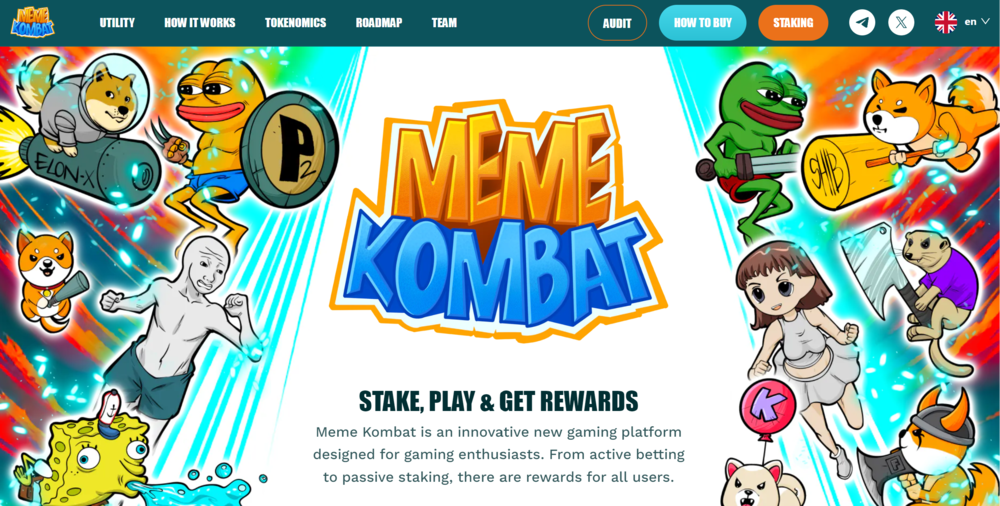The width and height of the screenshot is (1000, 506).
Task: Go to How It Works section
Action: point(200,23)
